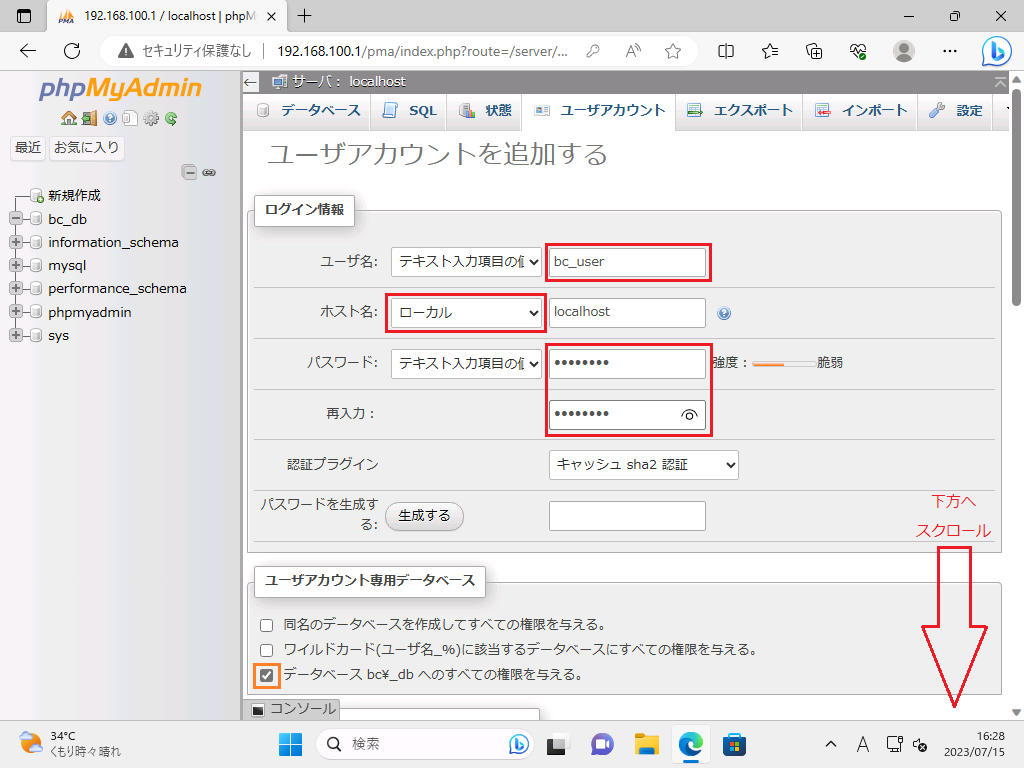Screen dimensions: 1024x768
Task: Click the collapse all databases icon
Action: coord(189,172)
